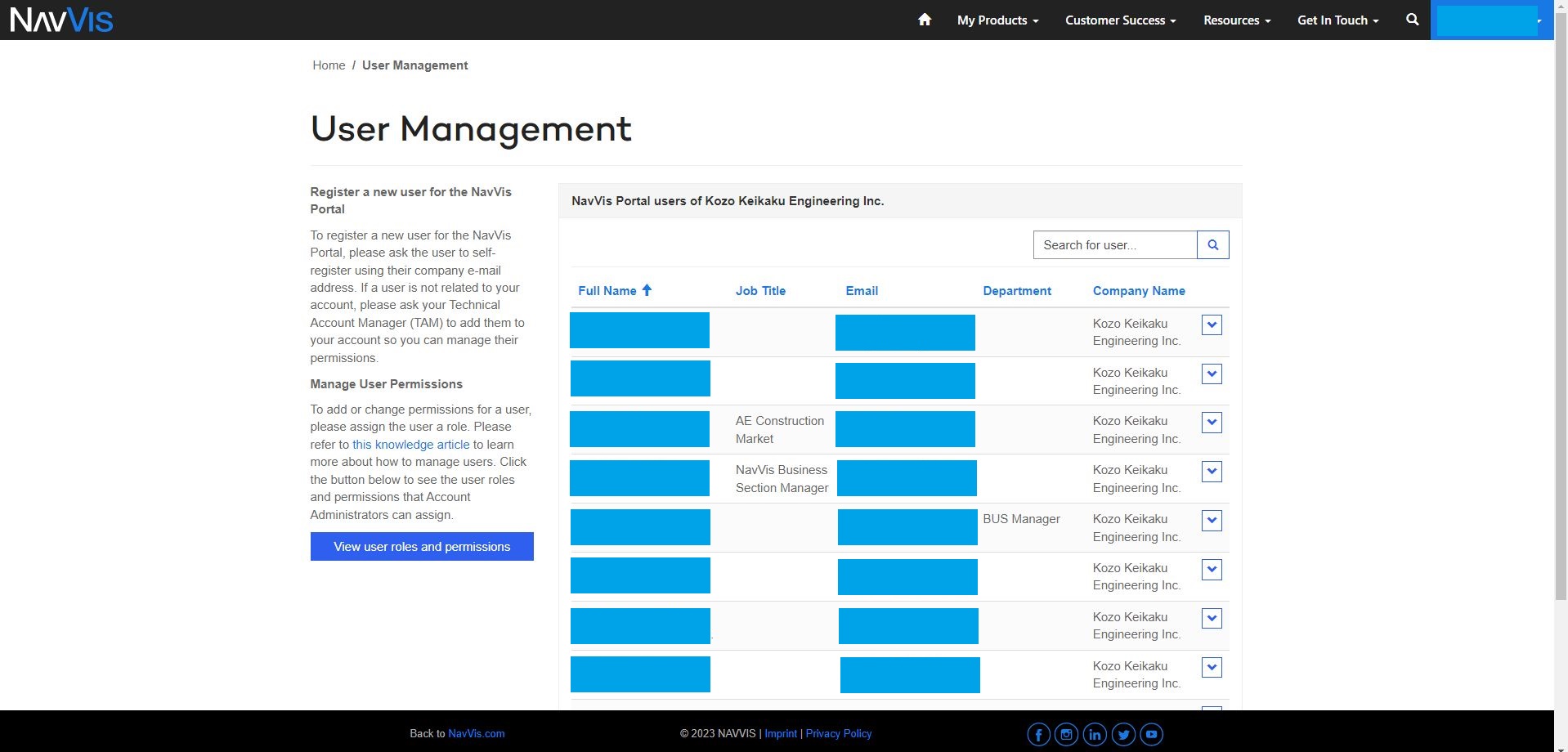Click the NavVis logo
1568x752 pixels.
click(x=61, y=20)
